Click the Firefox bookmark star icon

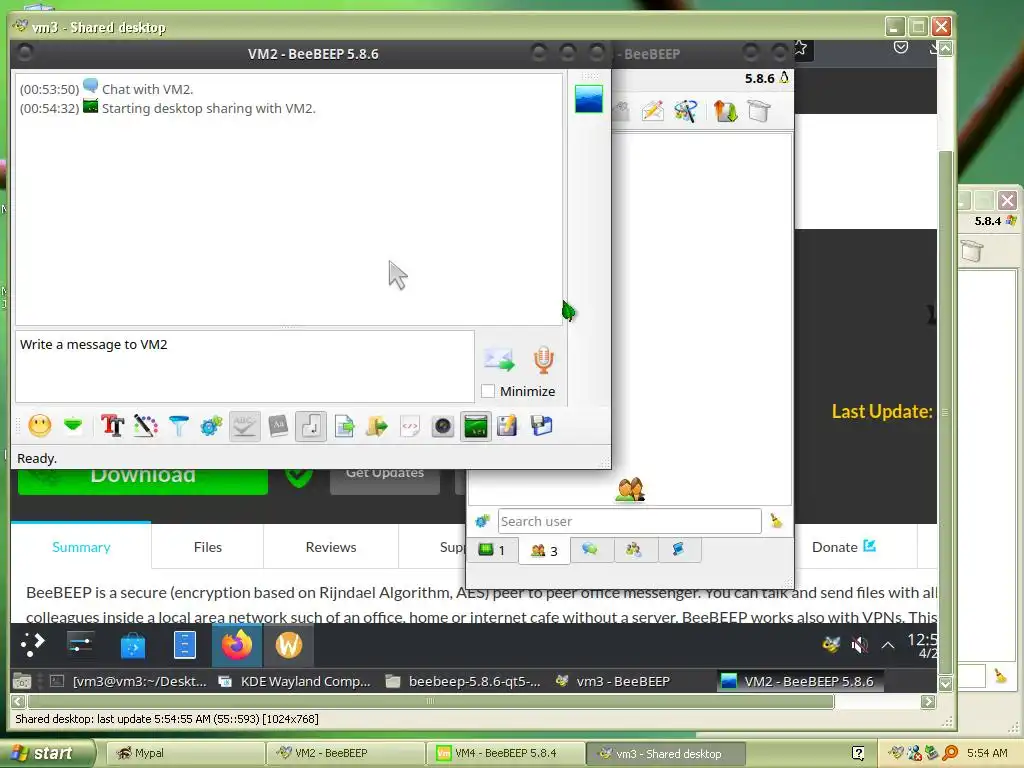tap(801, 48)
